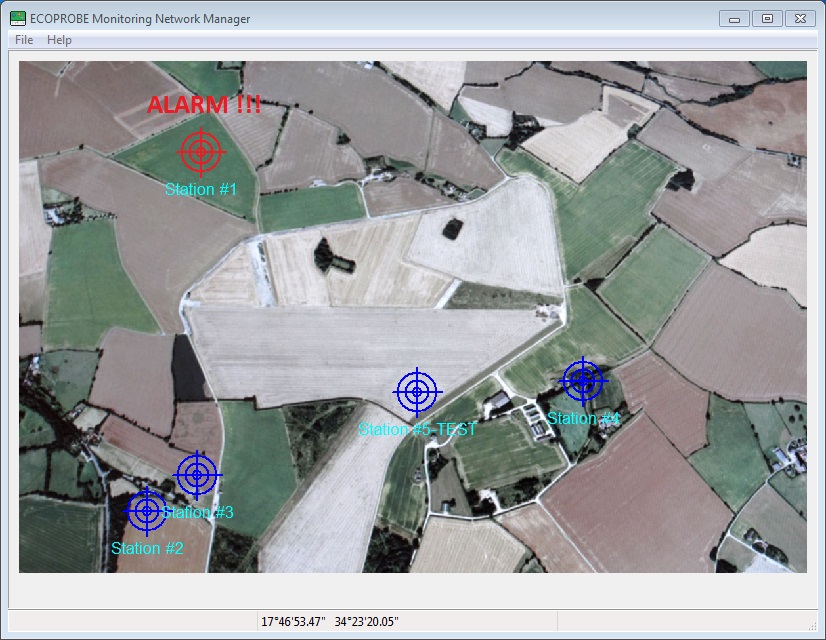Click the Station #5-TEST label
826x640 pixels.
click(418, 429)
